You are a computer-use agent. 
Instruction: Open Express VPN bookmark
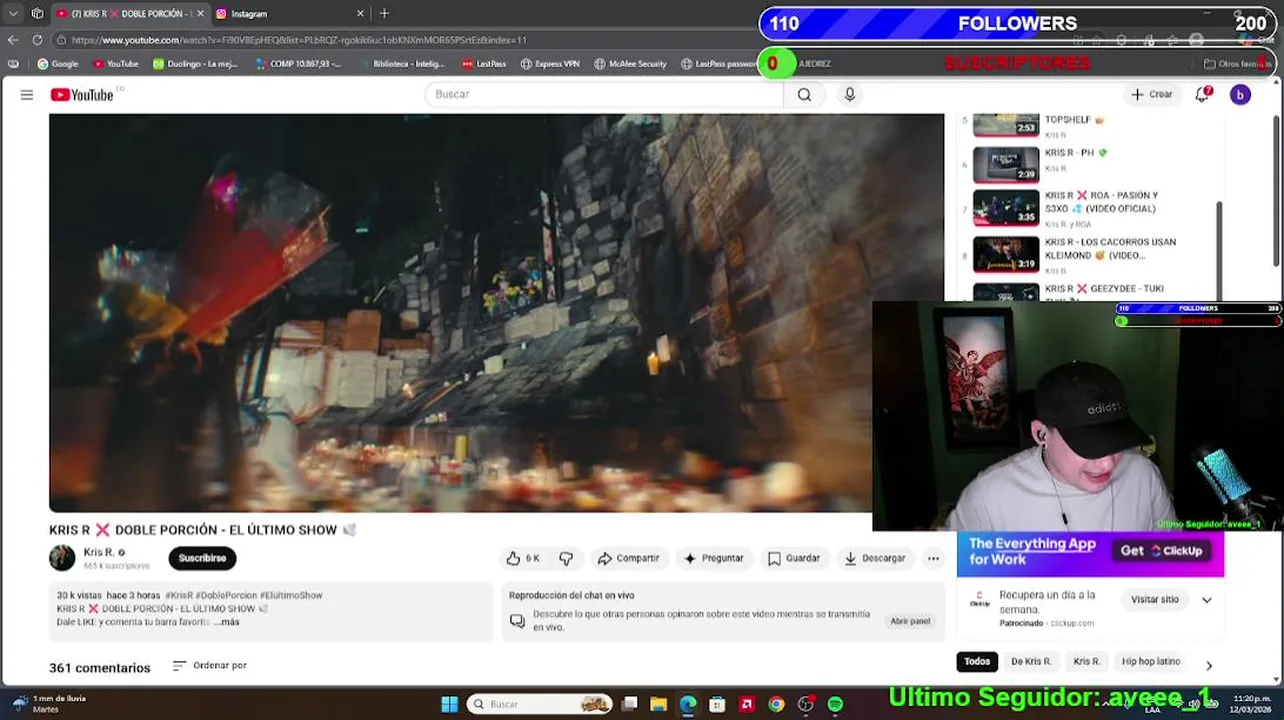(550, 64)
